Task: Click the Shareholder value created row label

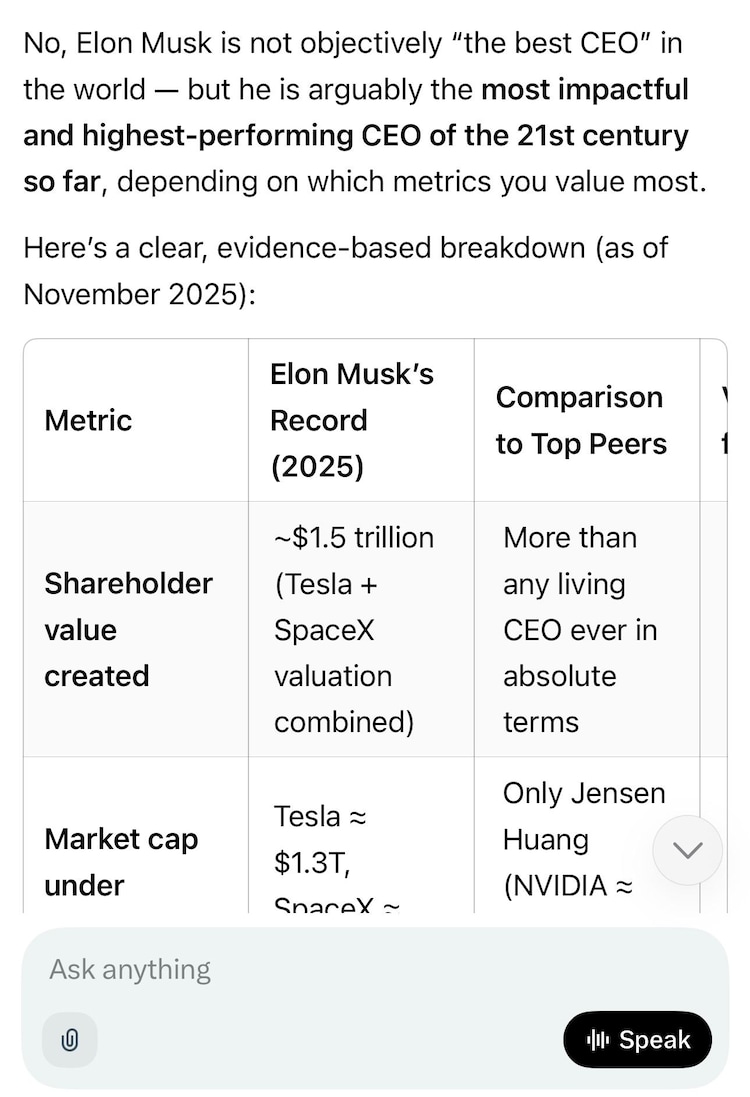Action: [128, 629]
